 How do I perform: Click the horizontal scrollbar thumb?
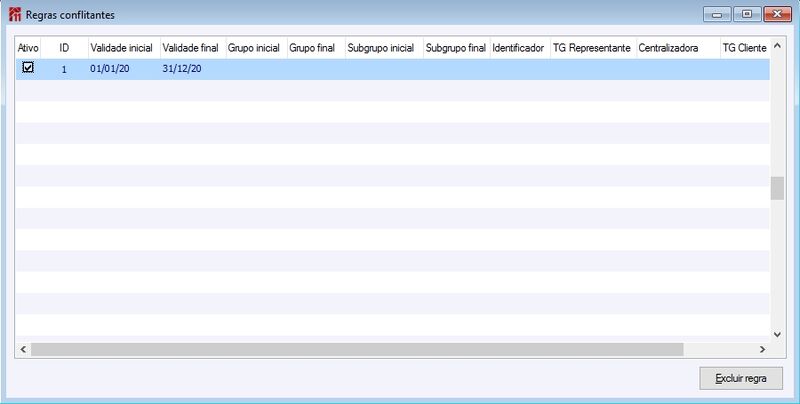(x=357, y=349)
